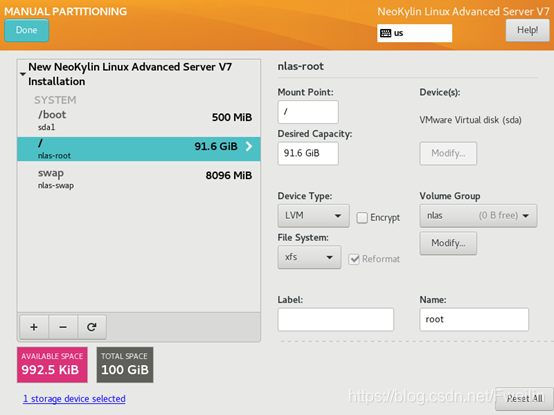The height and width of the screenshot is (415, 554).
Task: Select the swap nlas-swap partition entry
Action: point(138,179)
